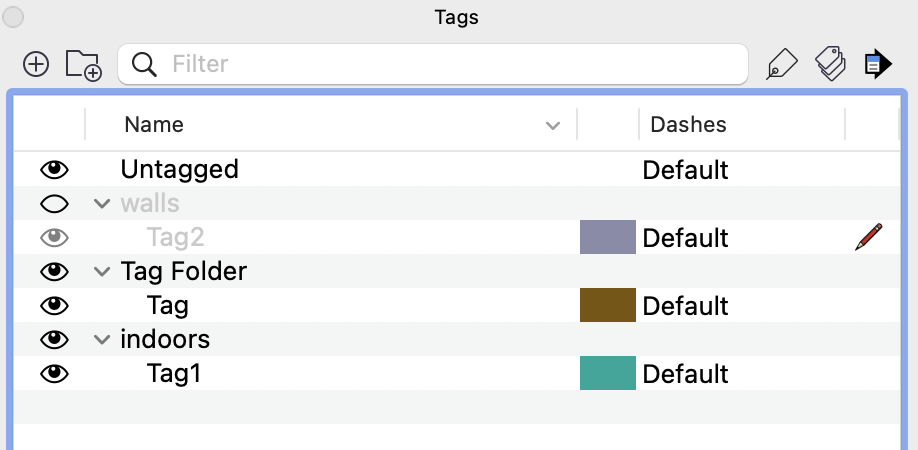The width and height of the screenshot is (918, 450).
Task: Toggle visibility of Tag1
Action: 55,374
